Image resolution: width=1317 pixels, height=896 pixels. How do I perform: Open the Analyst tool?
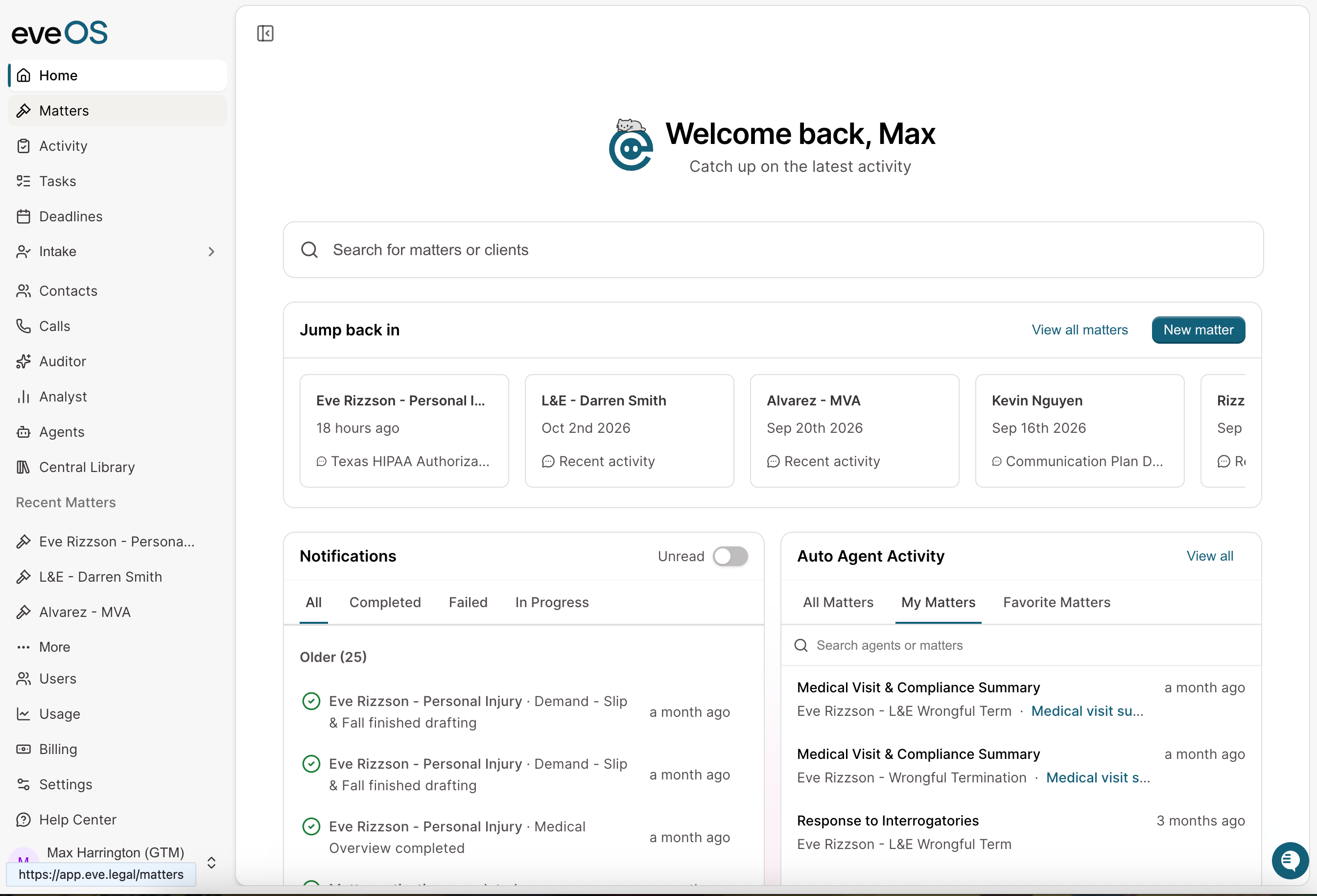coord(118,396)
